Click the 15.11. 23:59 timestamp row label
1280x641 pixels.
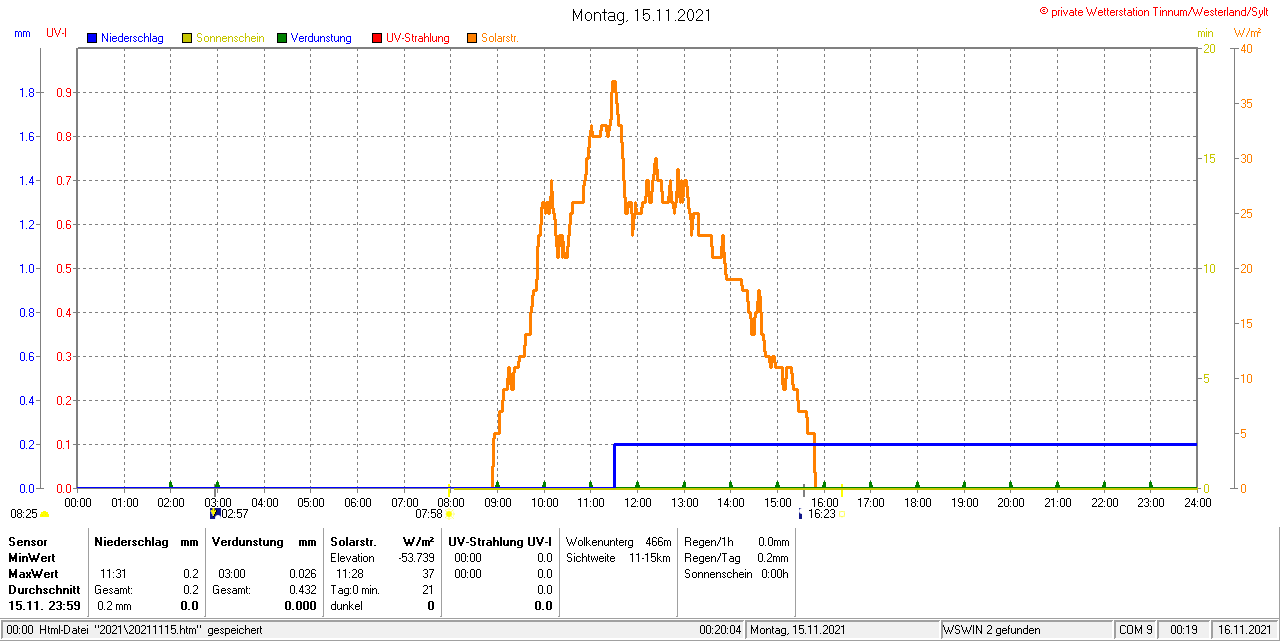44,606
